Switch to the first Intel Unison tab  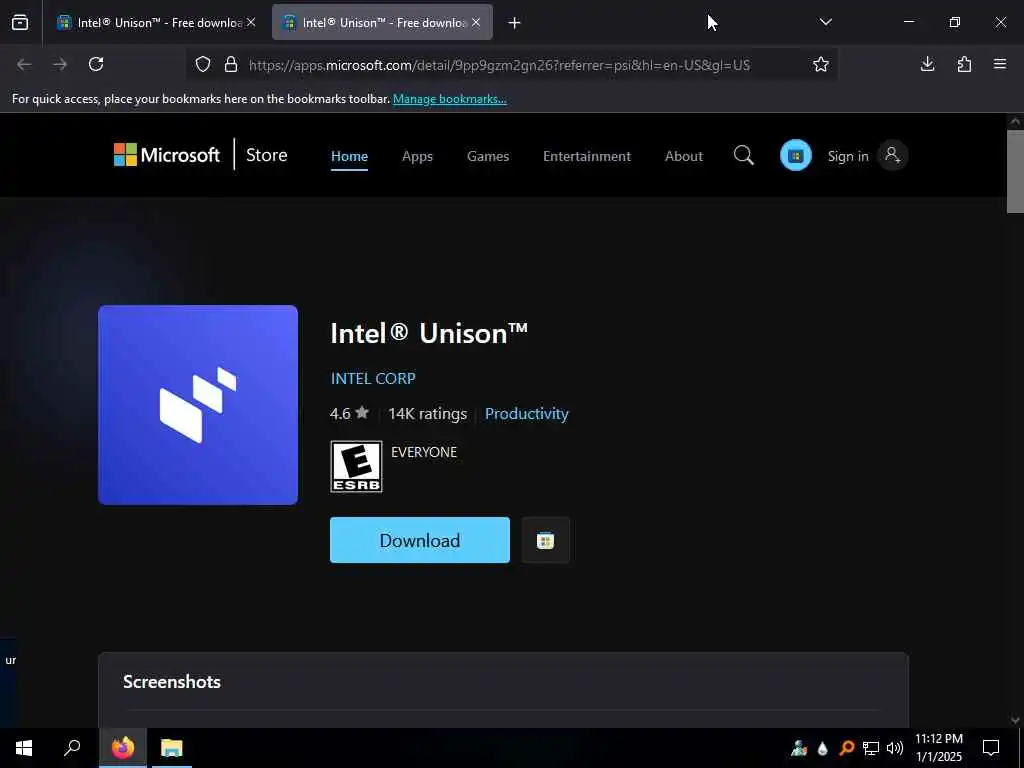[155, 22]
